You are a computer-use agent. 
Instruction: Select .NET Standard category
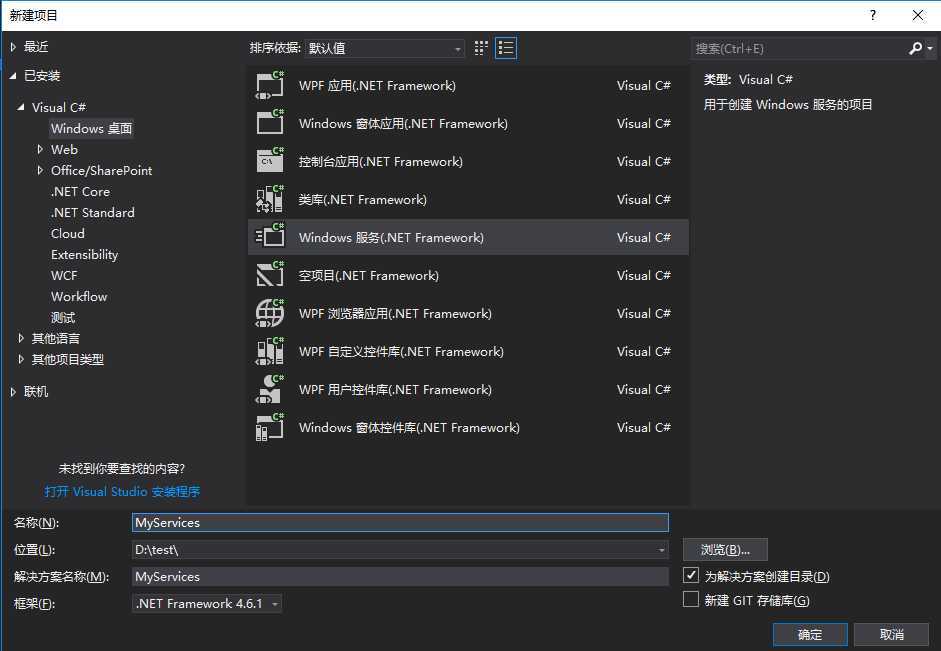tap(92, 212)
